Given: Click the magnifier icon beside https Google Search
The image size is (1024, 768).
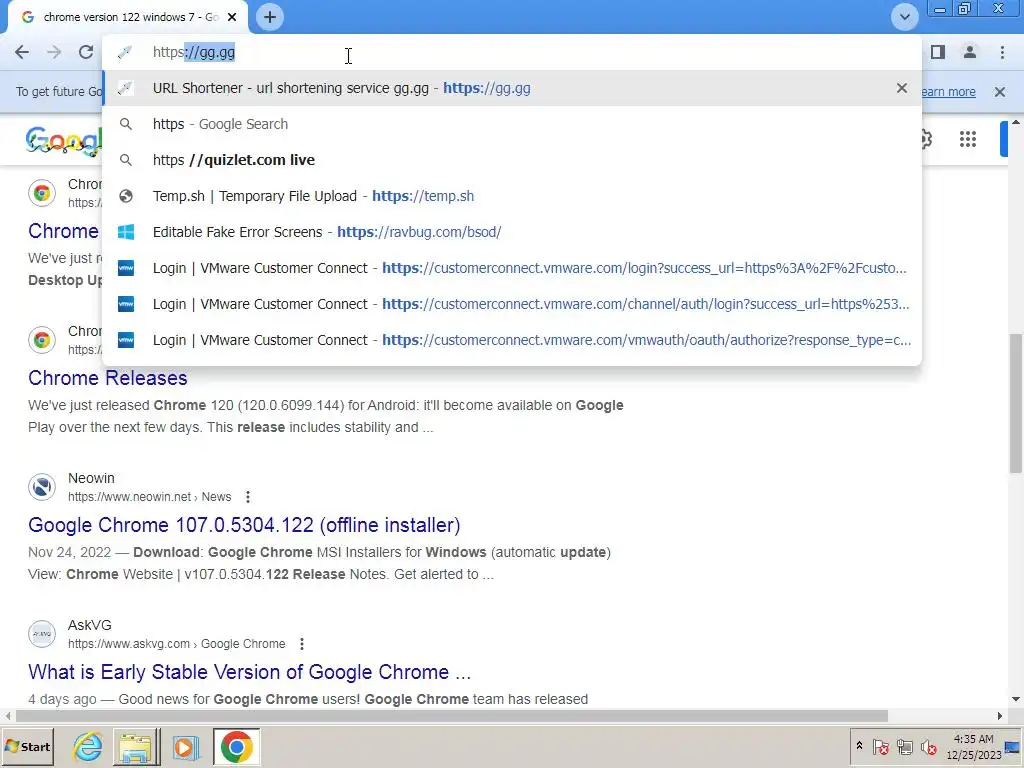Looking at the screenshot, I should click(126, 124).
